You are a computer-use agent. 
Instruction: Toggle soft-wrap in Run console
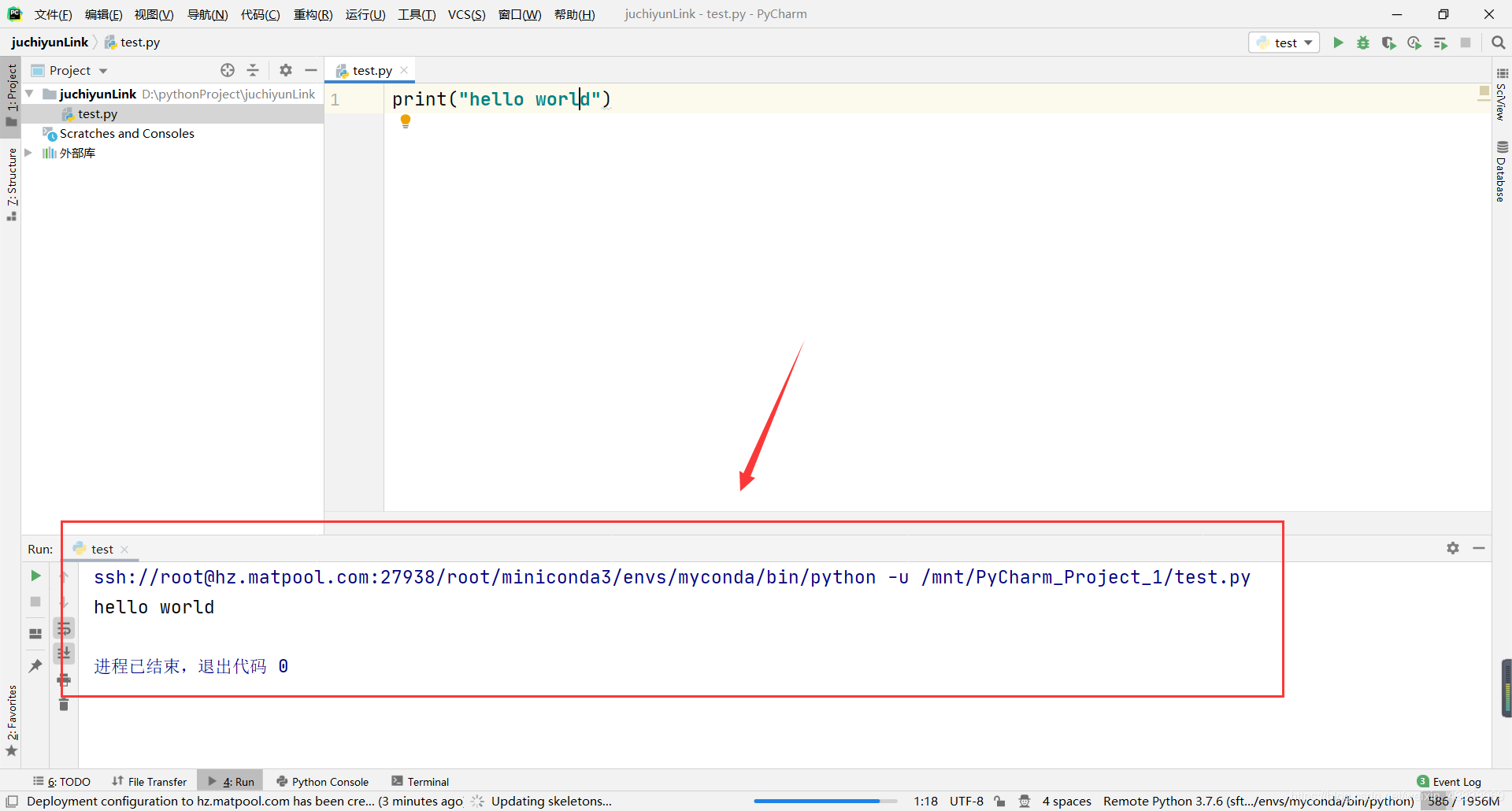pos(64,628)
